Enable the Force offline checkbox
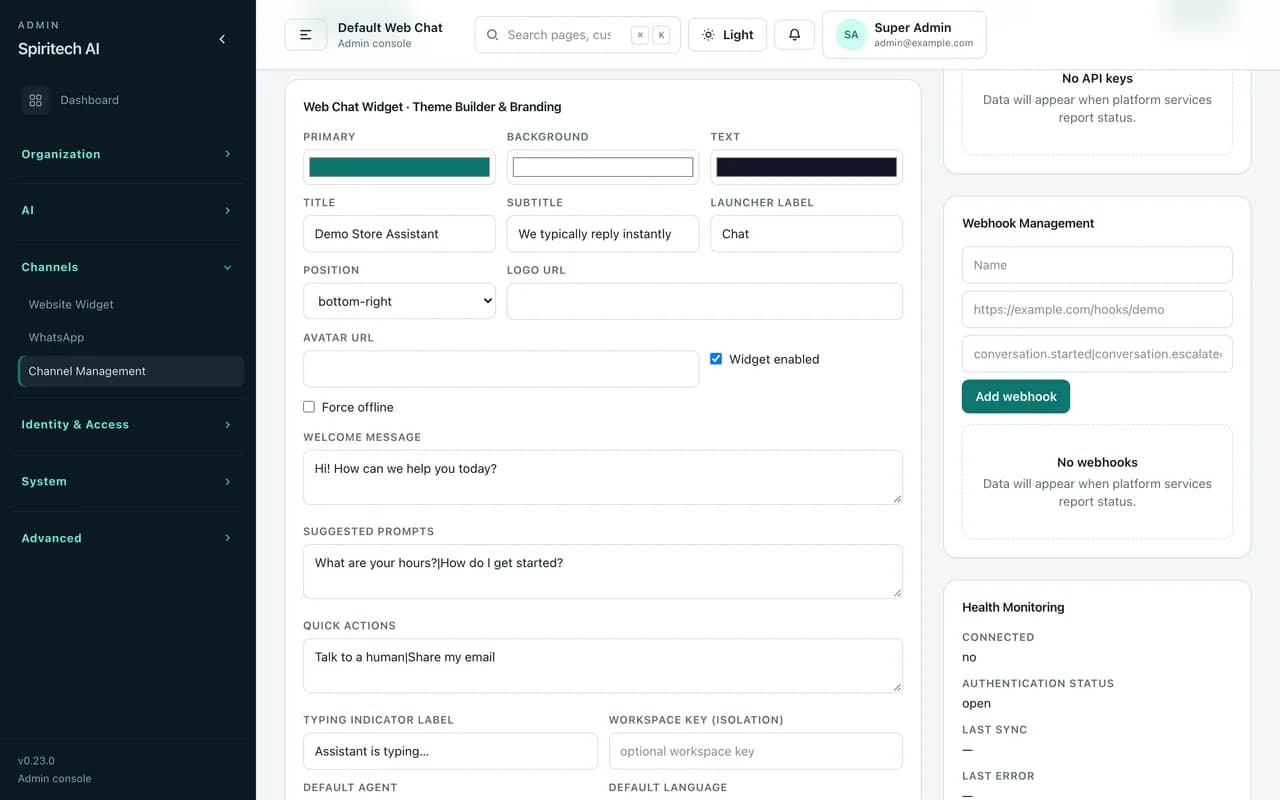The image size is (1280, 800). tap(309, 406)
